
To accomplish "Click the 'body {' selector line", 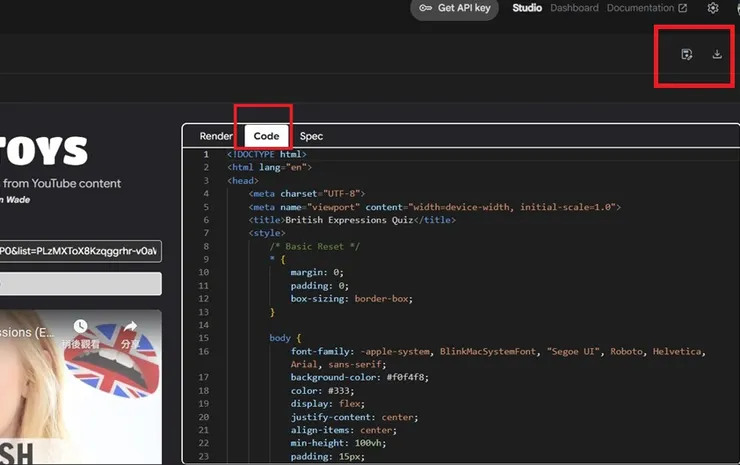I will click(285, 338).
